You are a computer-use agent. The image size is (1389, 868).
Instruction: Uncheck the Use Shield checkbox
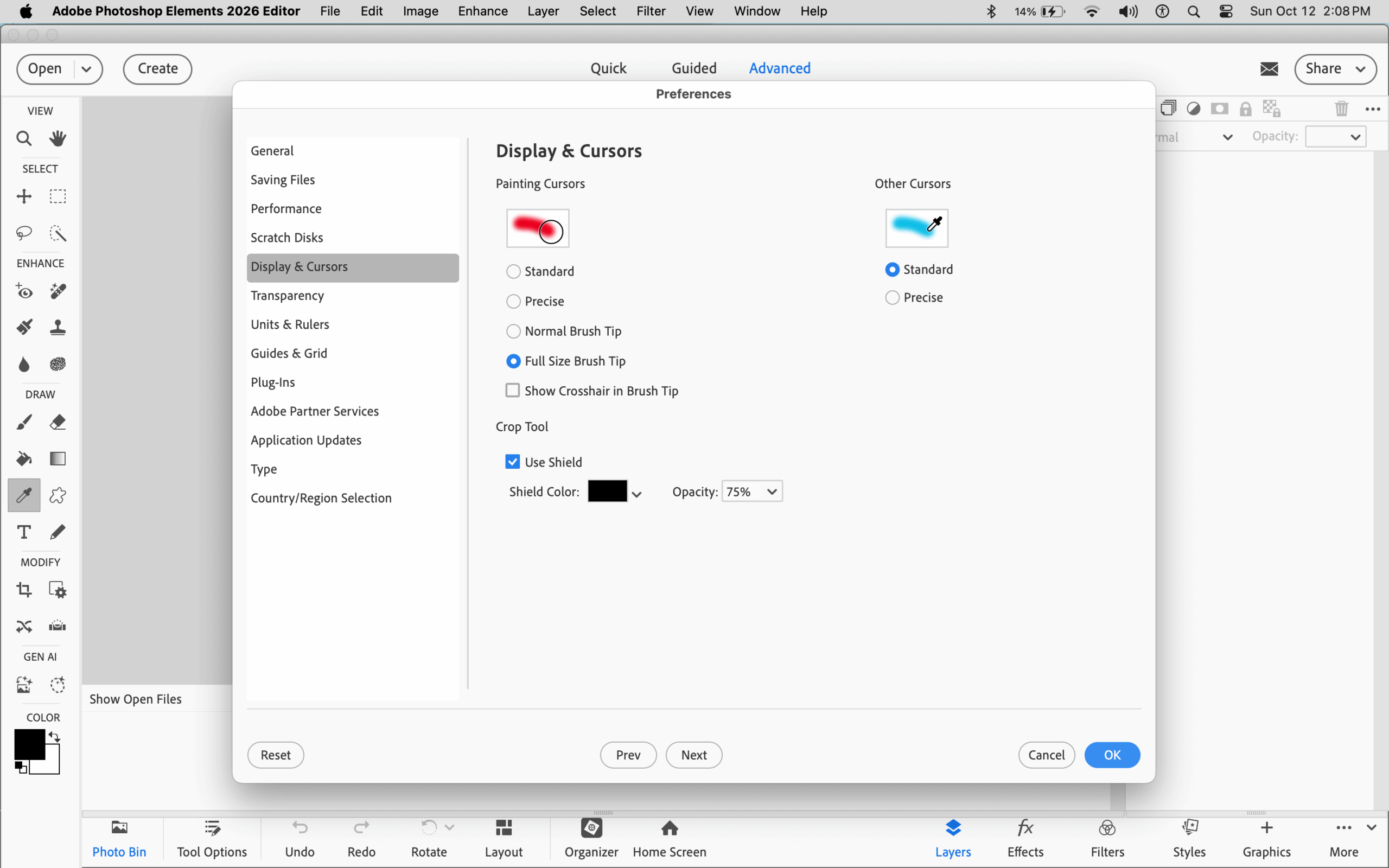coord(512,461)
